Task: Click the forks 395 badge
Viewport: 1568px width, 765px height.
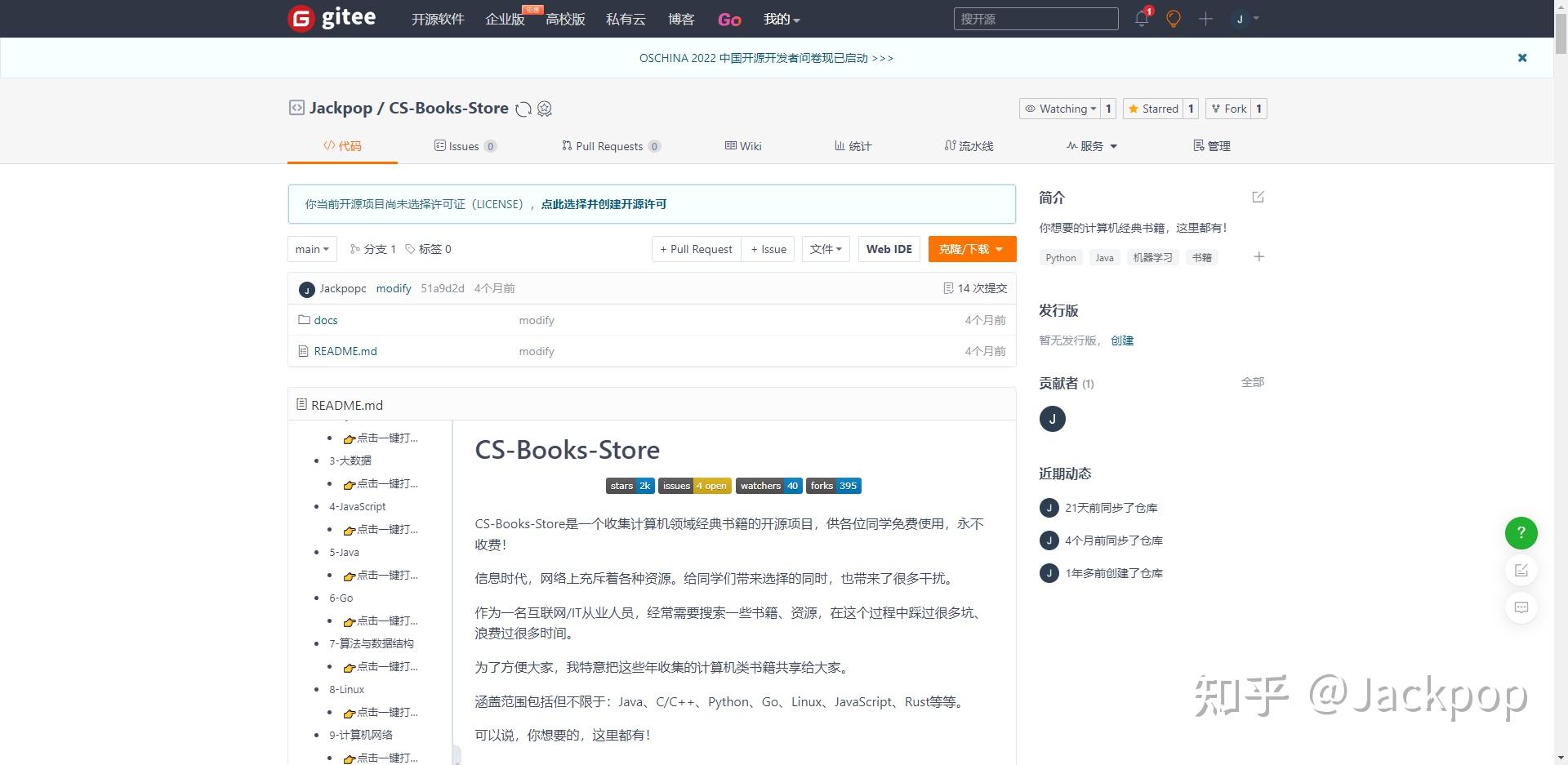Action: click(834, 486)
